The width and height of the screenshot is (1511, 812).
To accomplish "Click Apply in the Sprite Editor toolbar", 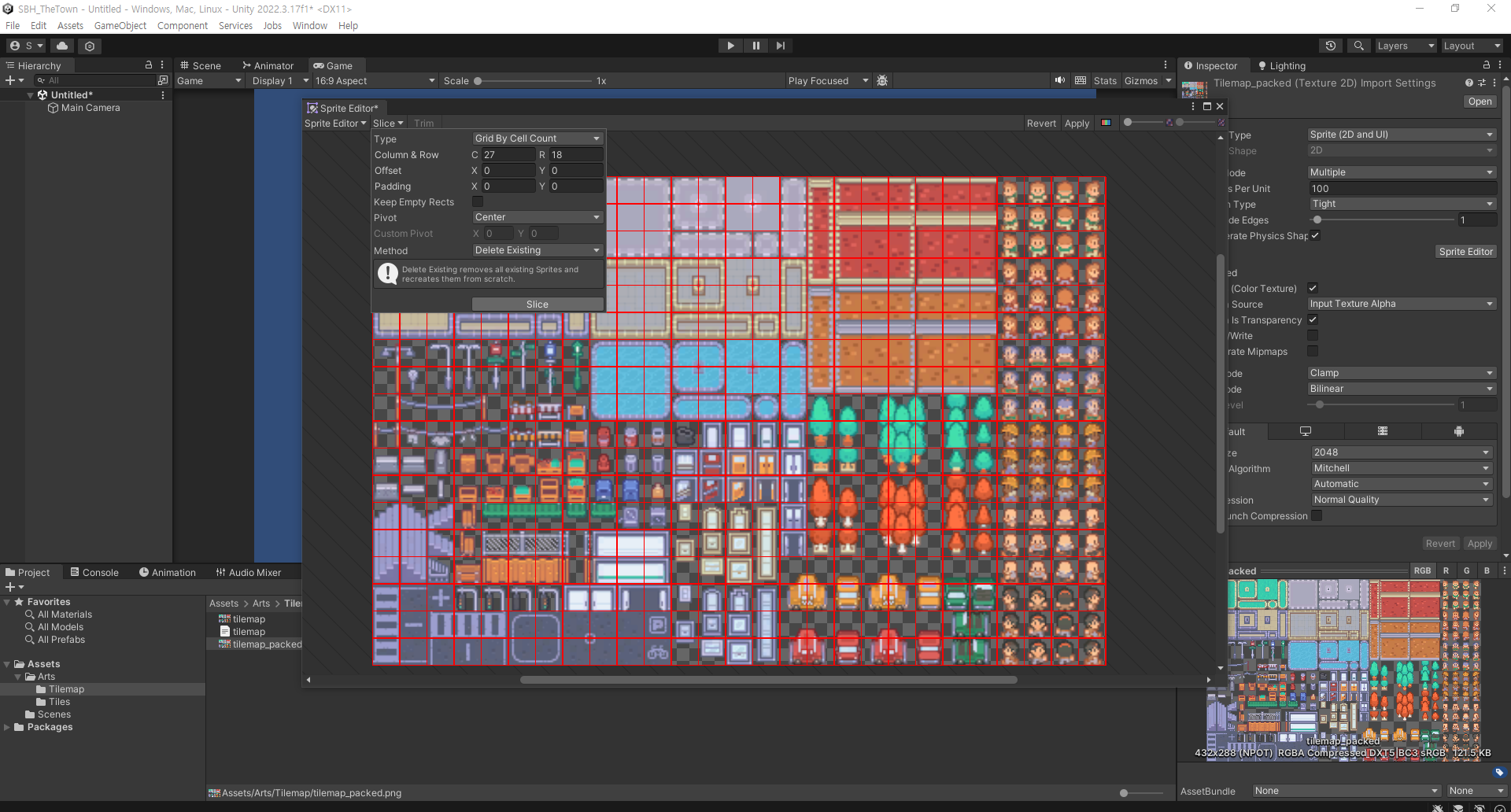I will pos(1077,124).
